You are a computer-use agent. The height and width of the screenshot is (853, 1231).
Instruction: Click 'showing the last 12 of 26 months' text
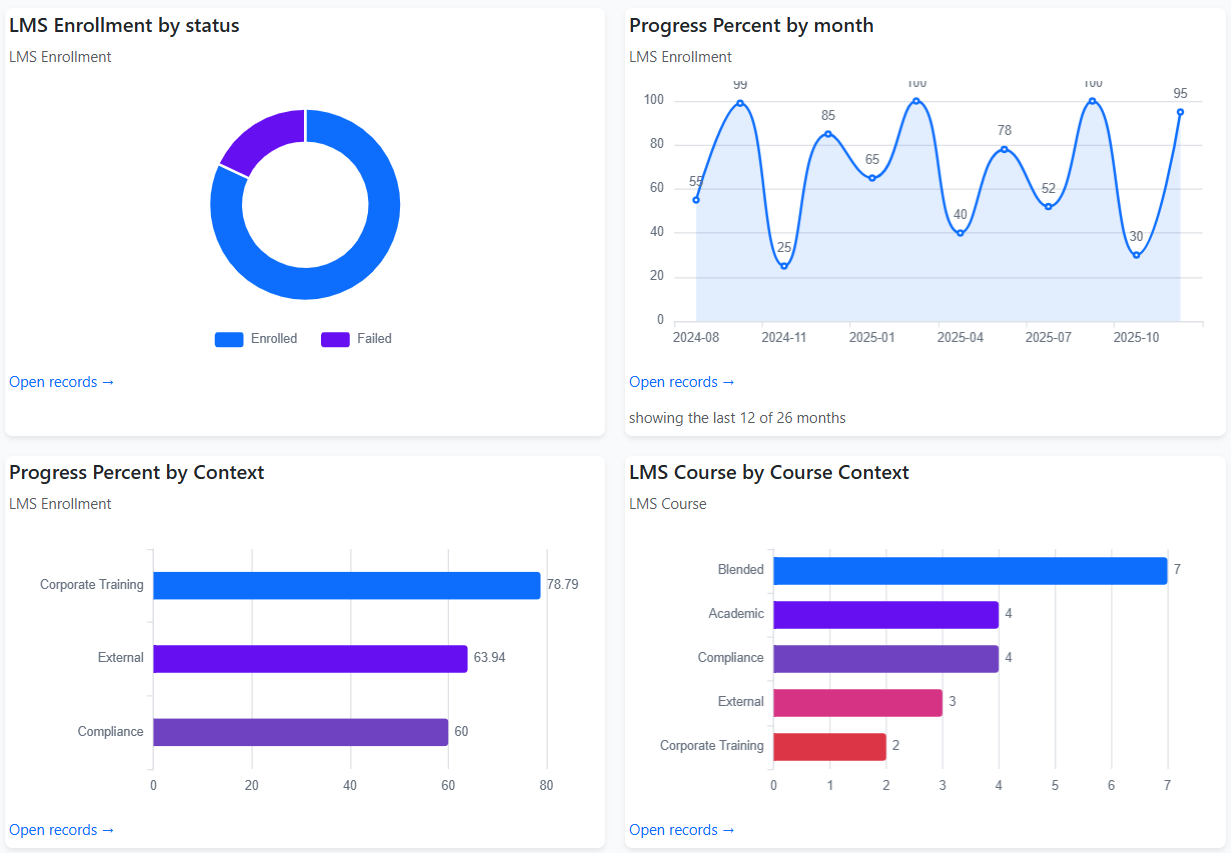click(737, 418)
